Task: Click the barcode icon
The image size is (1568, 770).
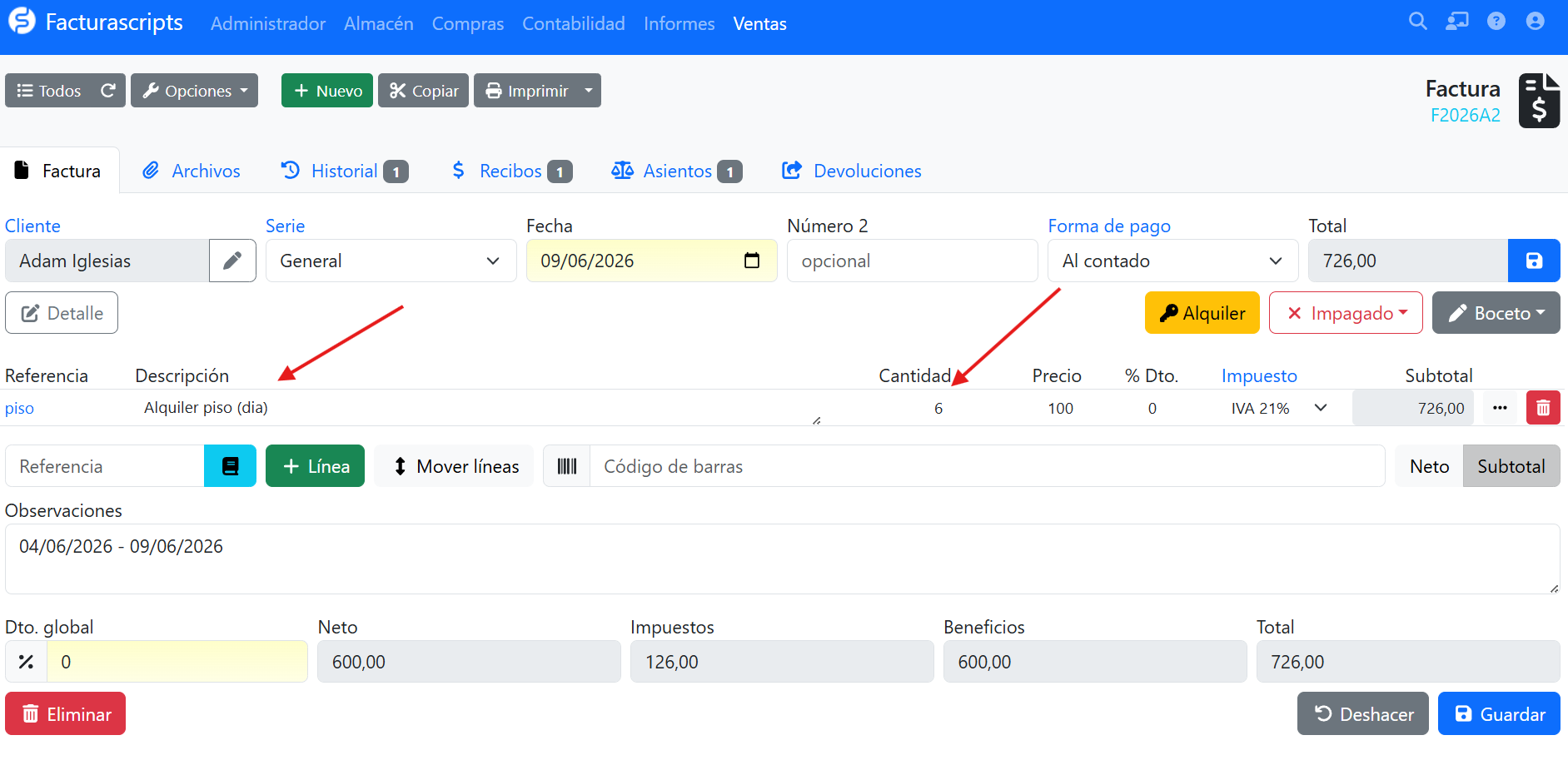Action: coord(567,466)
